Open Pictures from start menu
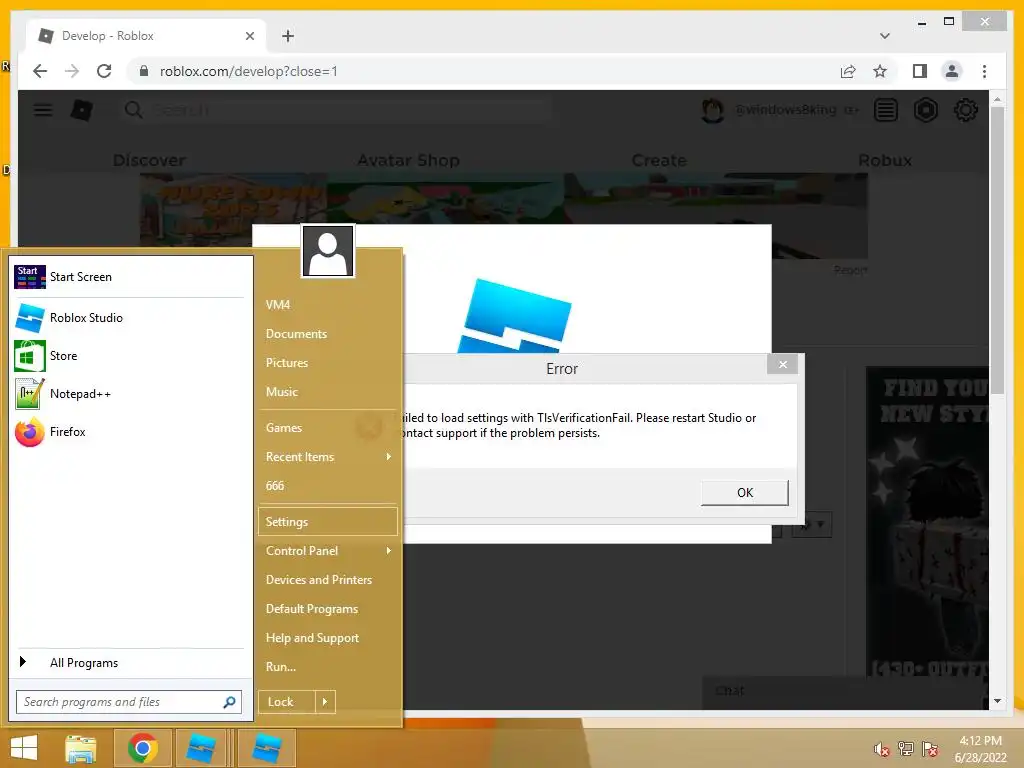 [287, 363]
